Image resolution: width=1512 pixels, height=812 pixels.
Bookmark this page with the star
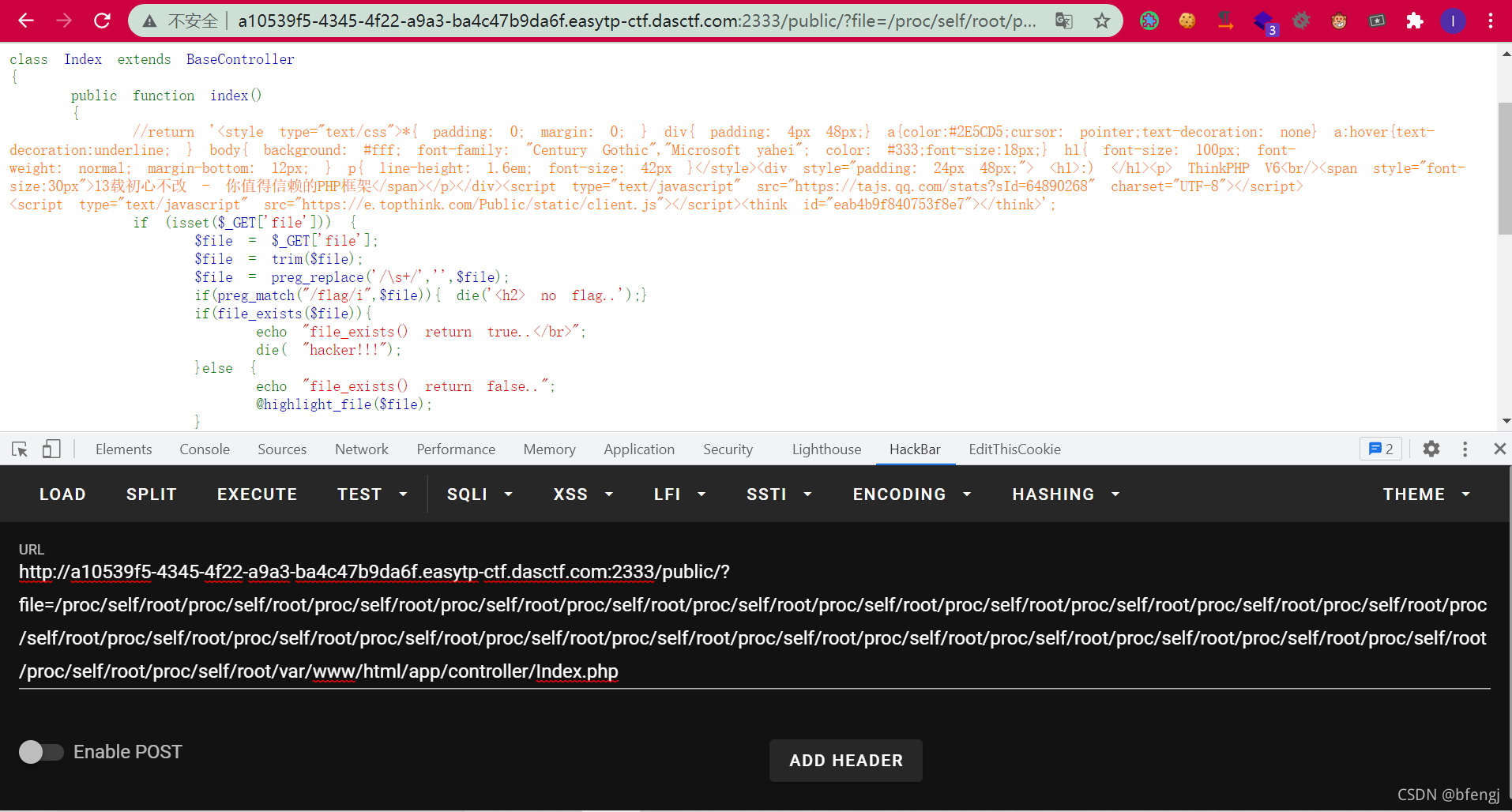[x=1102, y=21]
